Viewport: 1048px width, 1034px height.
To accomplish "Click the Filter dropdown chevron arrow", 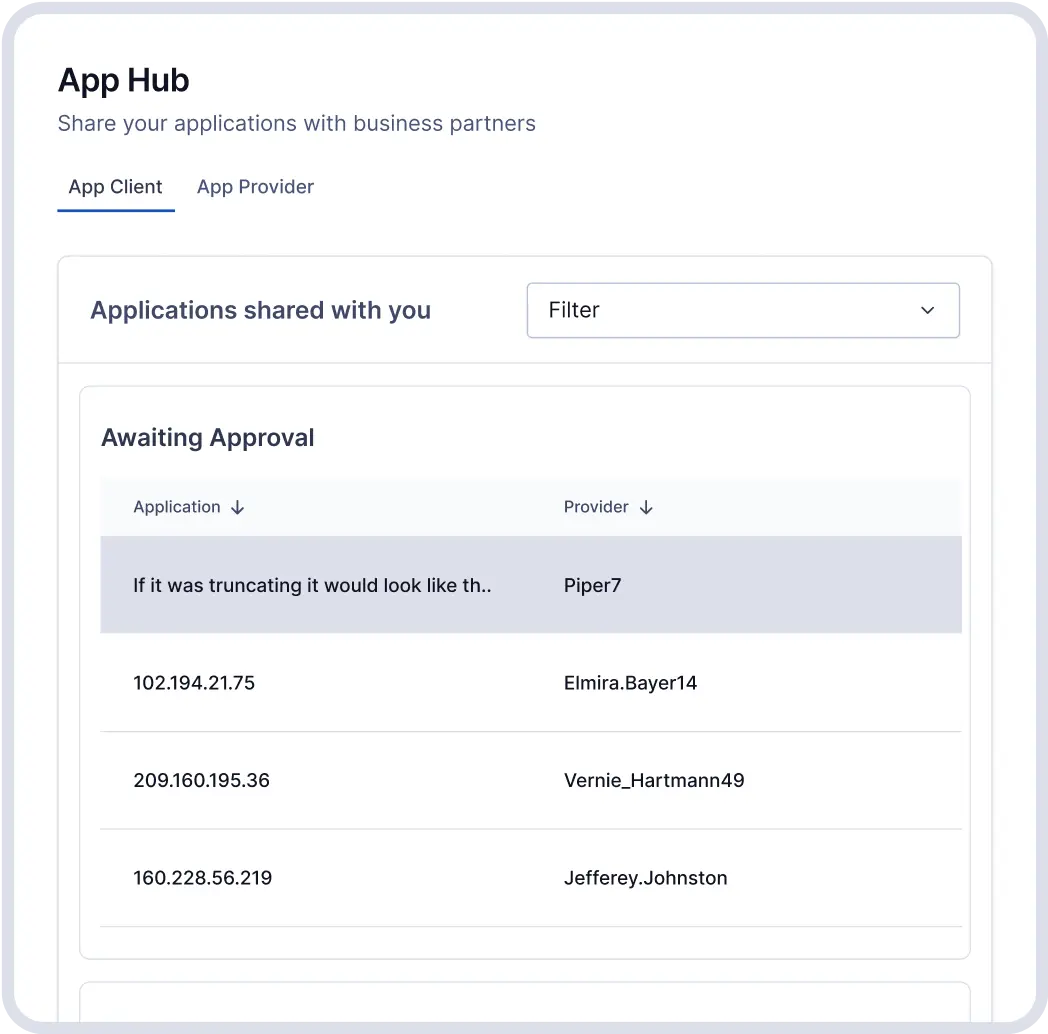I will pos(927,310).
